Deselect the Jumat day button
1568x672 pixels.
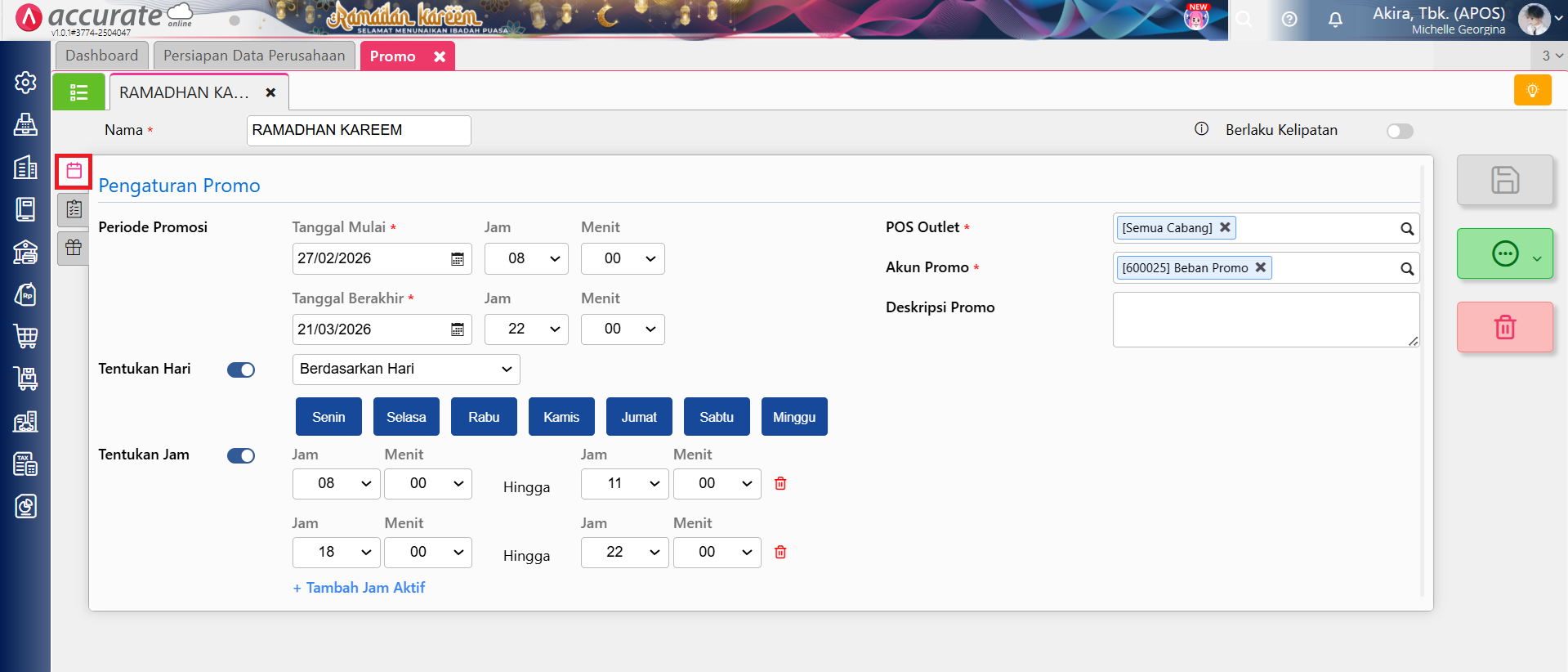[x=638, y=417]
